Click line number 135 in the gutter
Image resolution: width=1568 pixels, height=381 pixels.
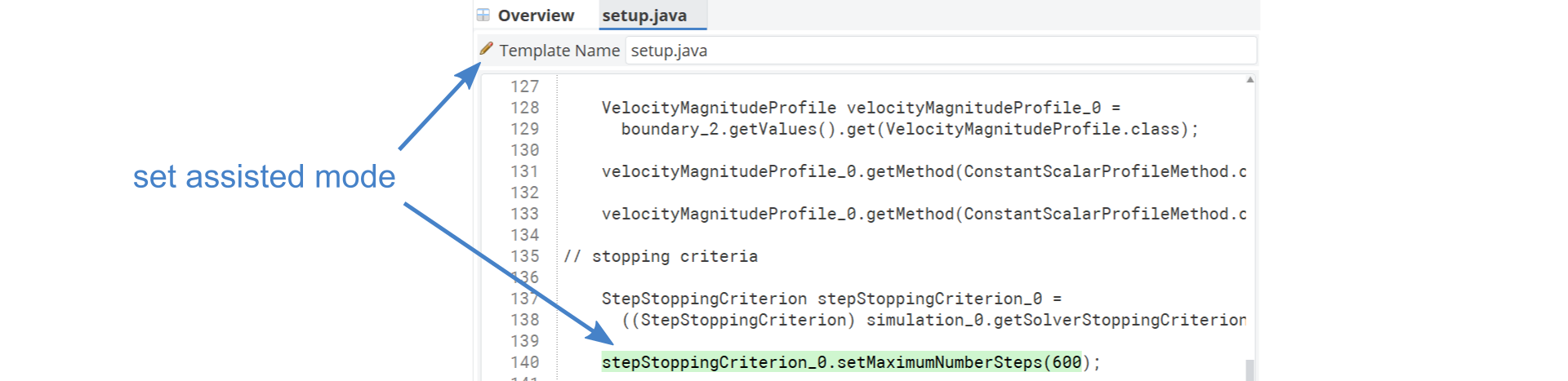pos(524,256)
